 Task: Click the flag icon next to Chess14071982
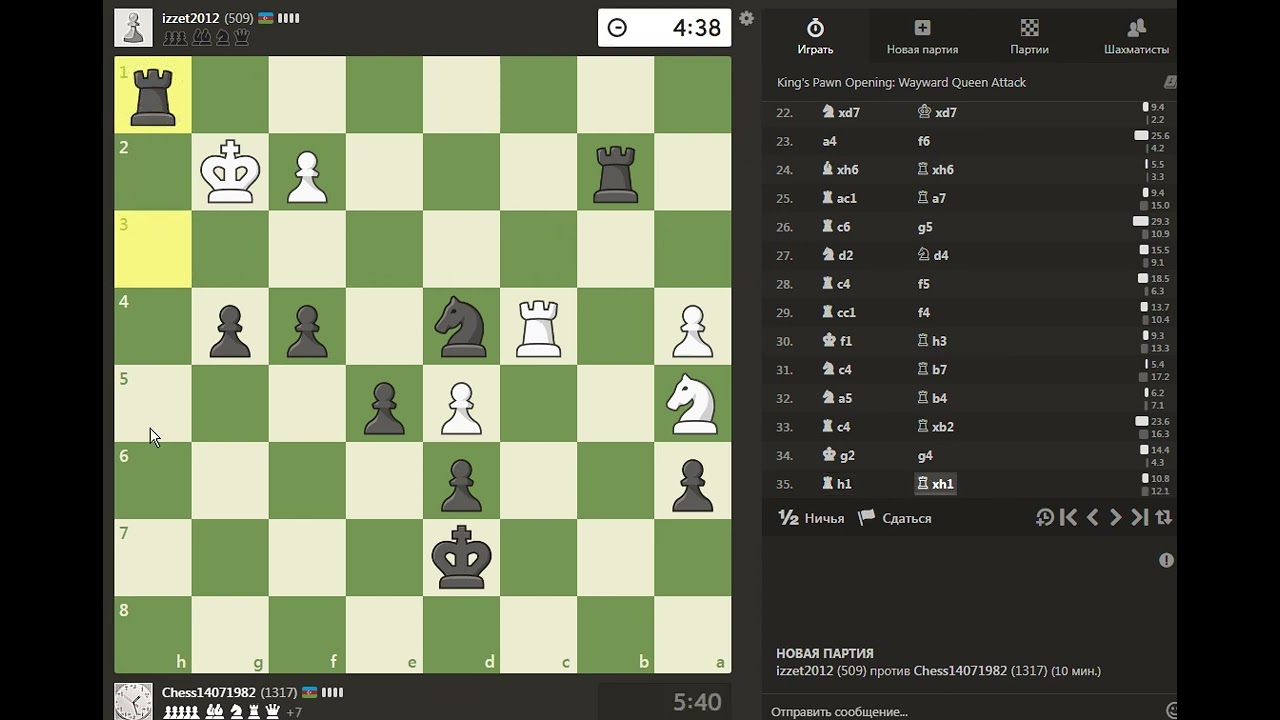tap(310, 692)
